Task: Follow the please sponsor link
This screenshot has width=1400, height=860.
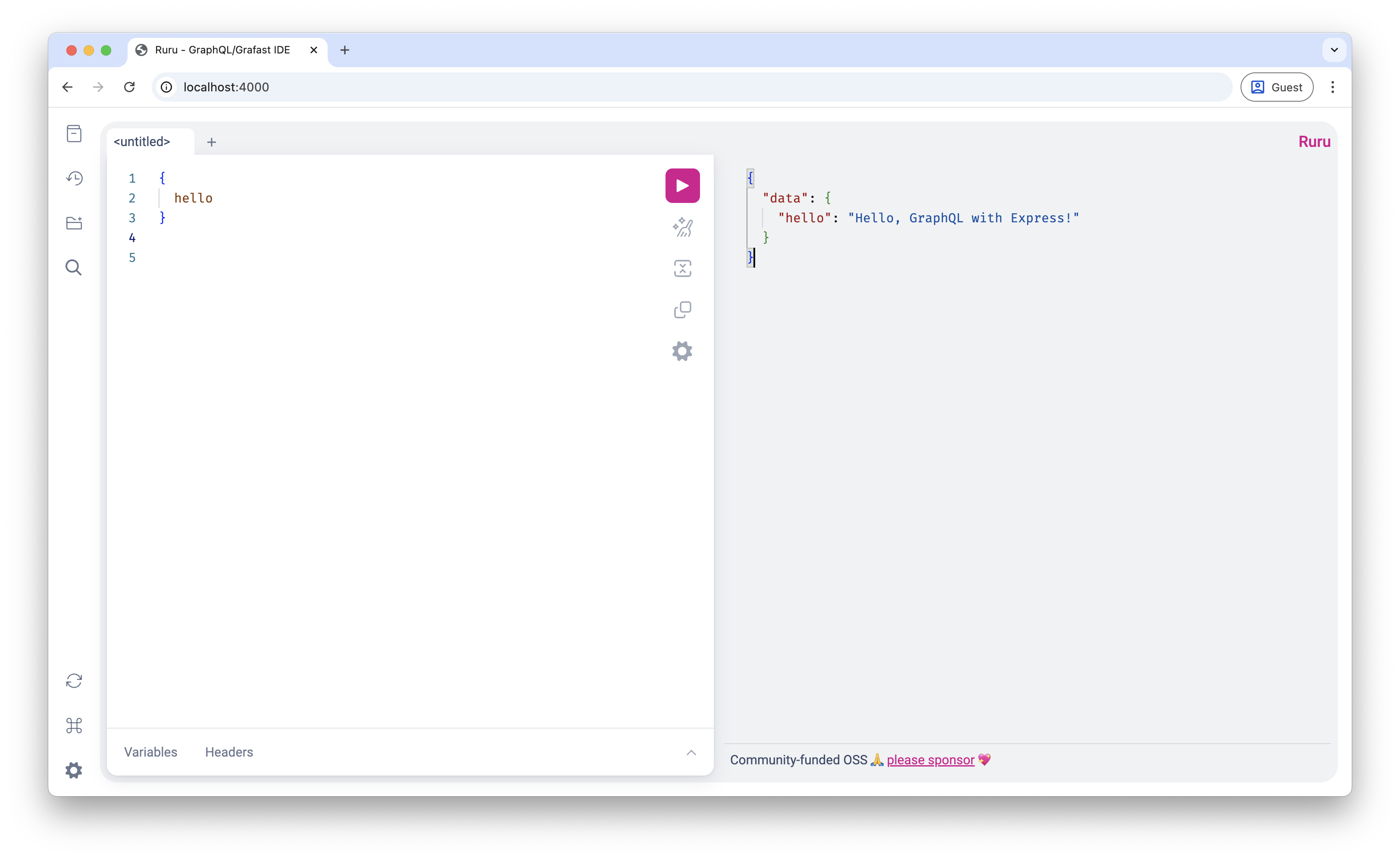Action: [x=930, y=760]
